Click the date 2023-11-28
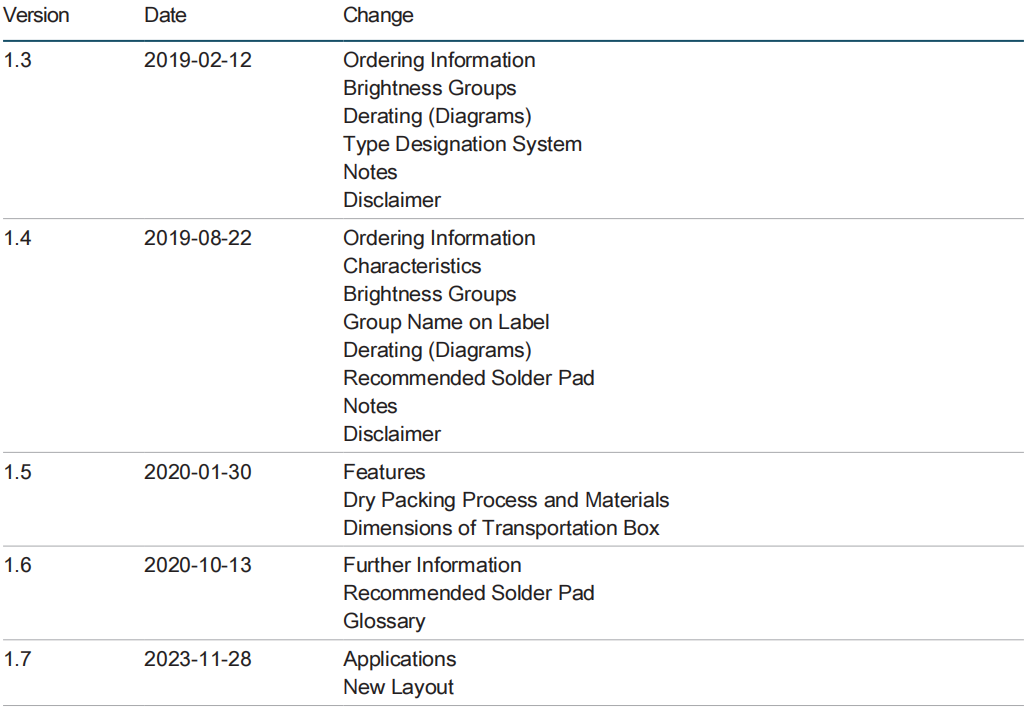 pos(197,659)
